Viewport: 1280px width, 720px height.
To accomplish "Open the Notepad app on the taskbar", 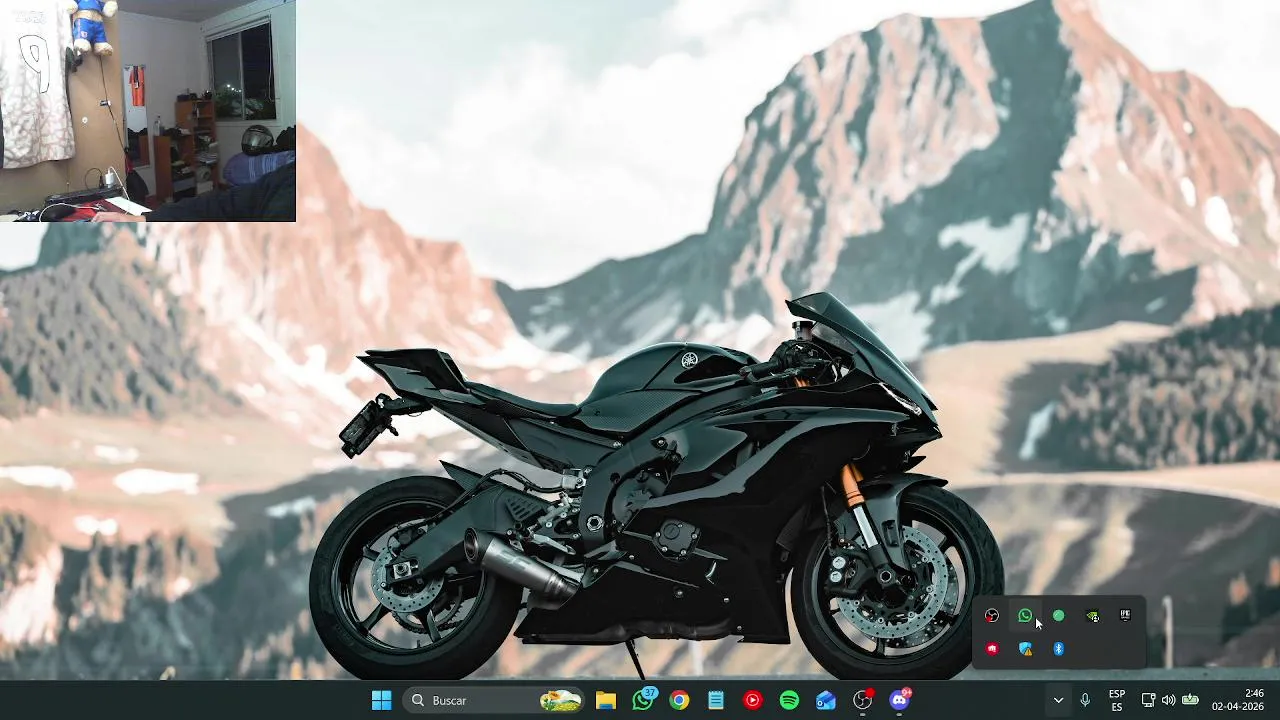I will (x=716, y=700).
